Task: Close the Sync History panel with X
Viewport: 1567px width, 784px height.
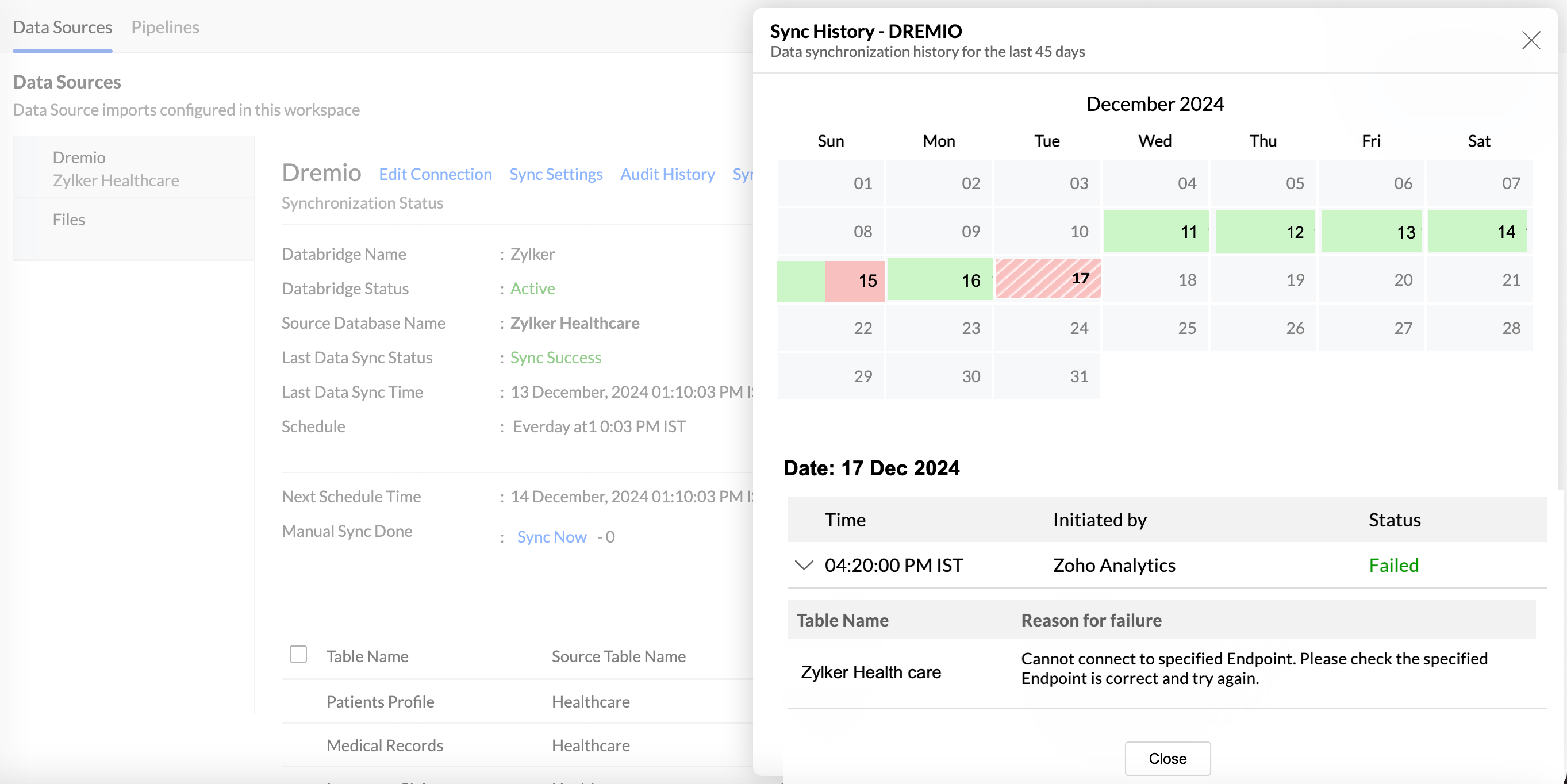Action: pyautogui.click(x=1531, y=40)
